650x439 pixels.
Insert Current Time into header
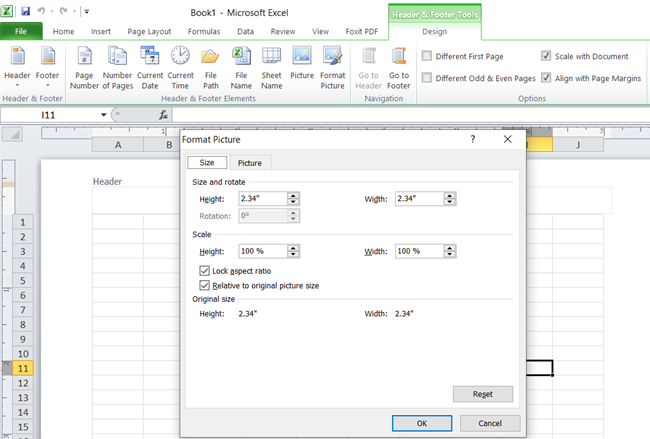(x=181, y=66)
